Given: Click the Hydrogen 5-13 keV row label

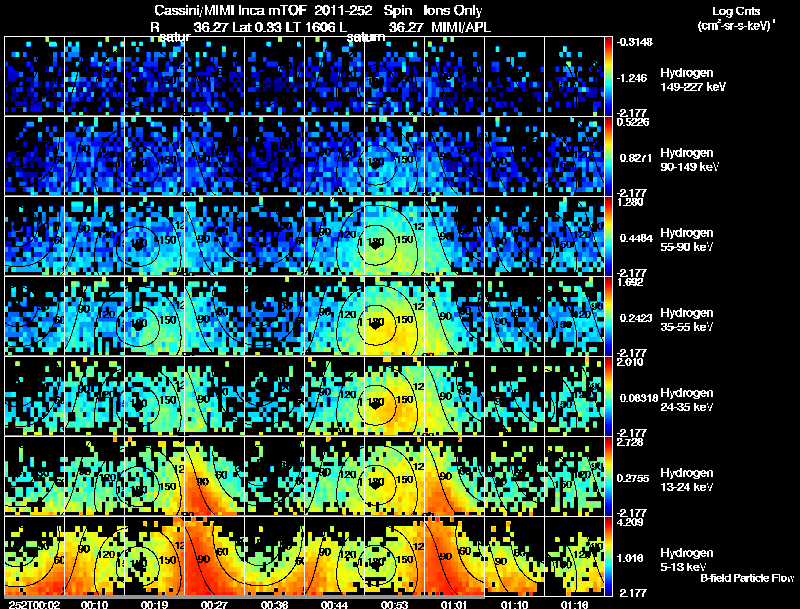Looking at the screenshot, I should coord(687,560).
